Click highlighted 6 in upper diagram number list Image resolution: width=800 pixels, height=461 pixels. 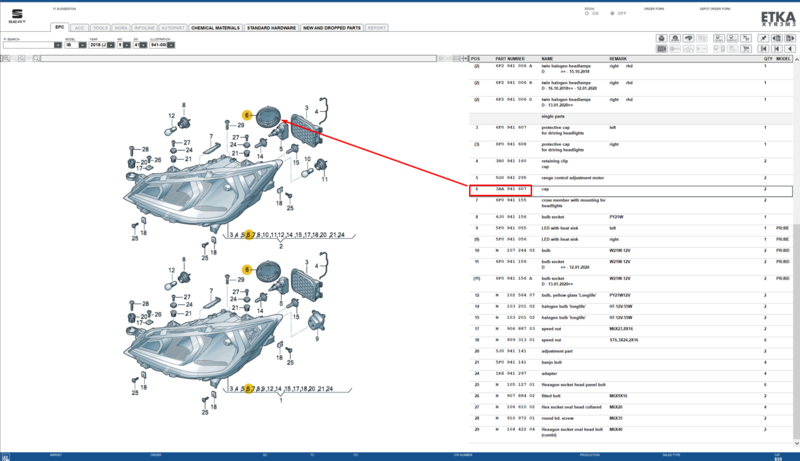pyautogui.click(x=249, y=235)
